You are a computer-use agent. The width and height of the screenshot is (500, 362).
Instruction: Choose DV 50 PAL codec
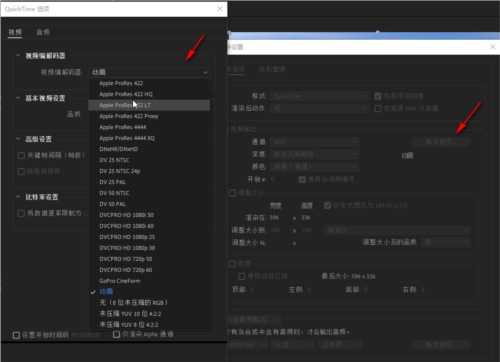149,204
